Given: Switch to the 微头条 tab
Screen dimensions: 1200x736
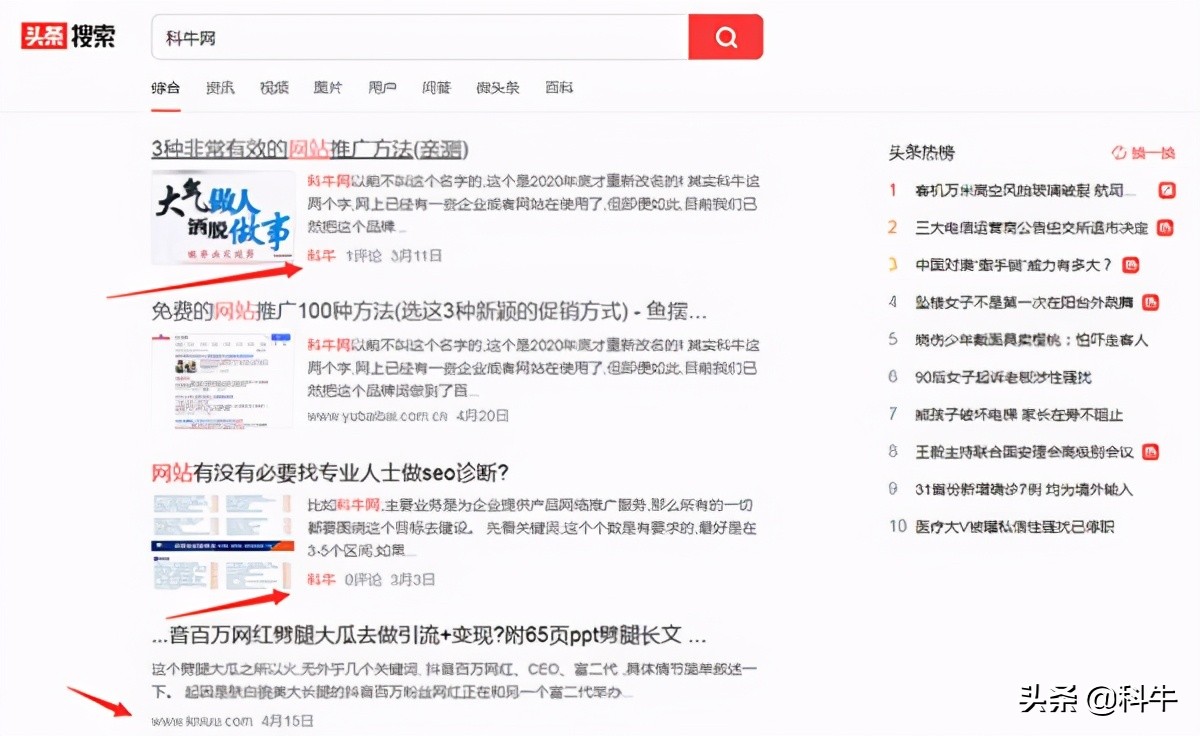Looking at the screenshot, I should point(498,88).
